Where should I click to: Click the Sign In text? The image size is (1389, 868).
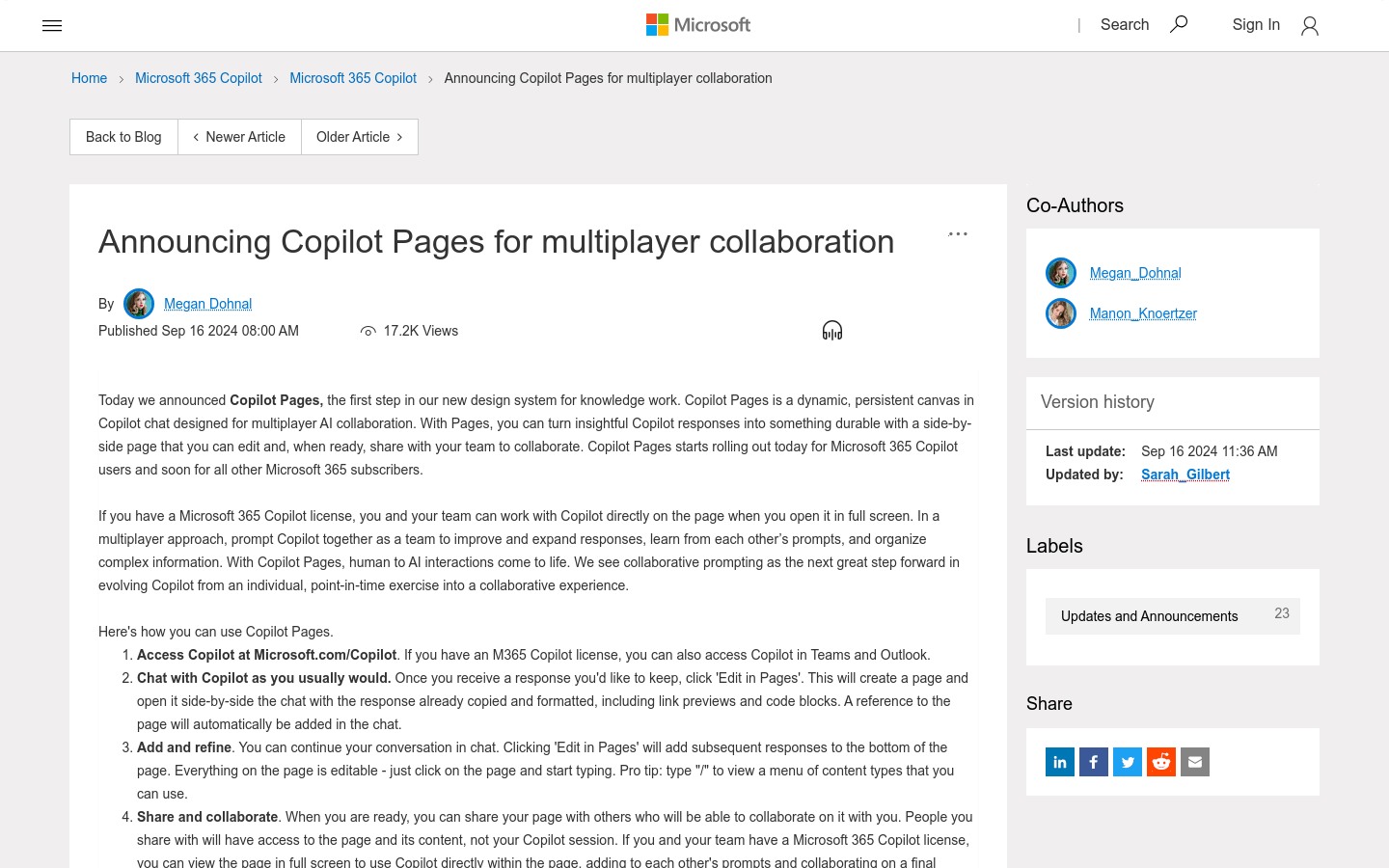click(1256, 25)
